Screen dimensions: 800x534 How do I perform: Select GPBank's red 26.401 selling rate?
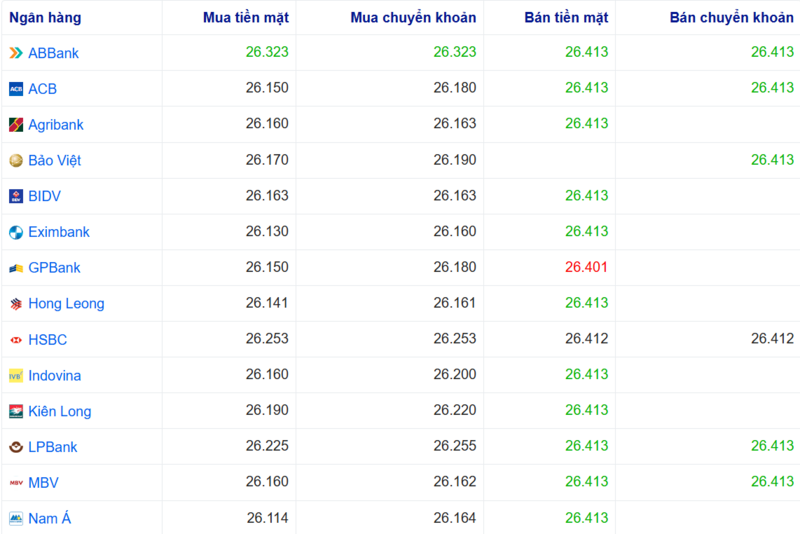pyautogui.click(x=586, y=268)
